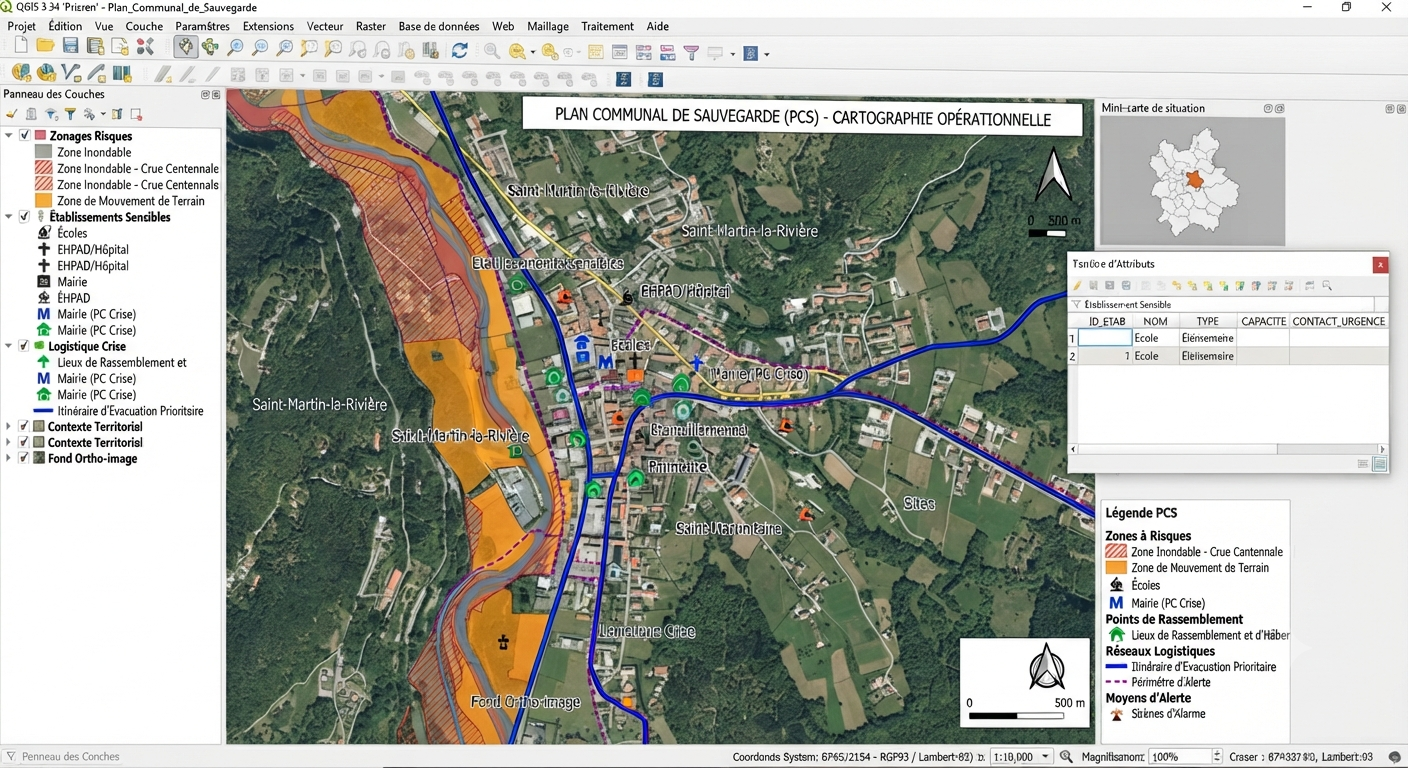This screenshot has width=1408, height=768.
Task: Click the CAPACITE column header
Action: pyautogui.click(x=1263, y=321)
